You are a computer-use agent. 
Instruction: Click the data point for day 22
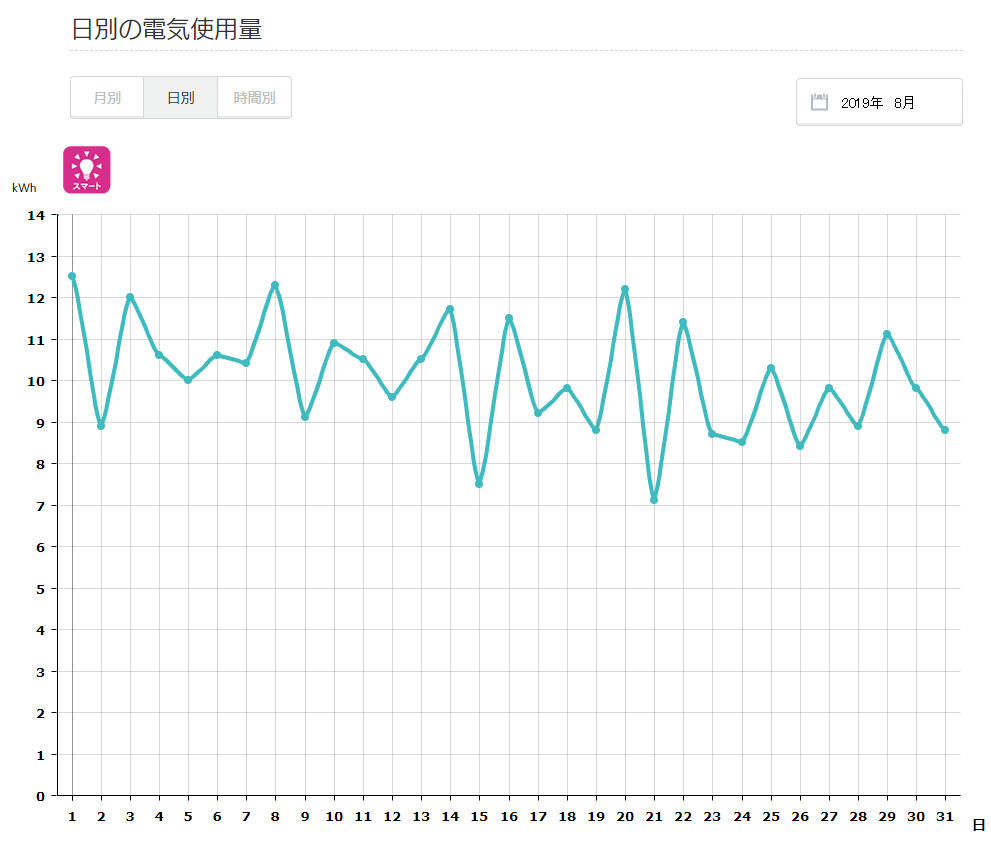point(683,322)
